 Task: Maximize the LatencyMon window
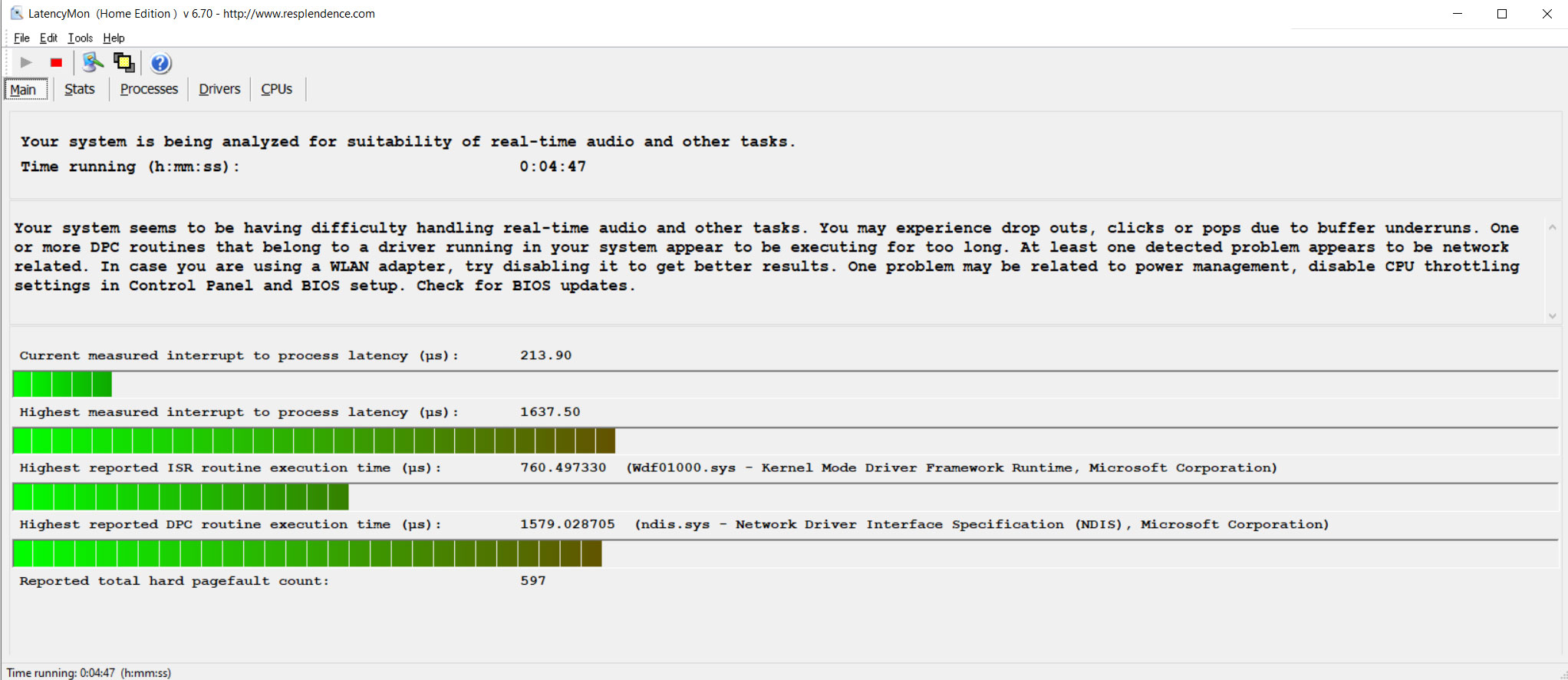1502,14
